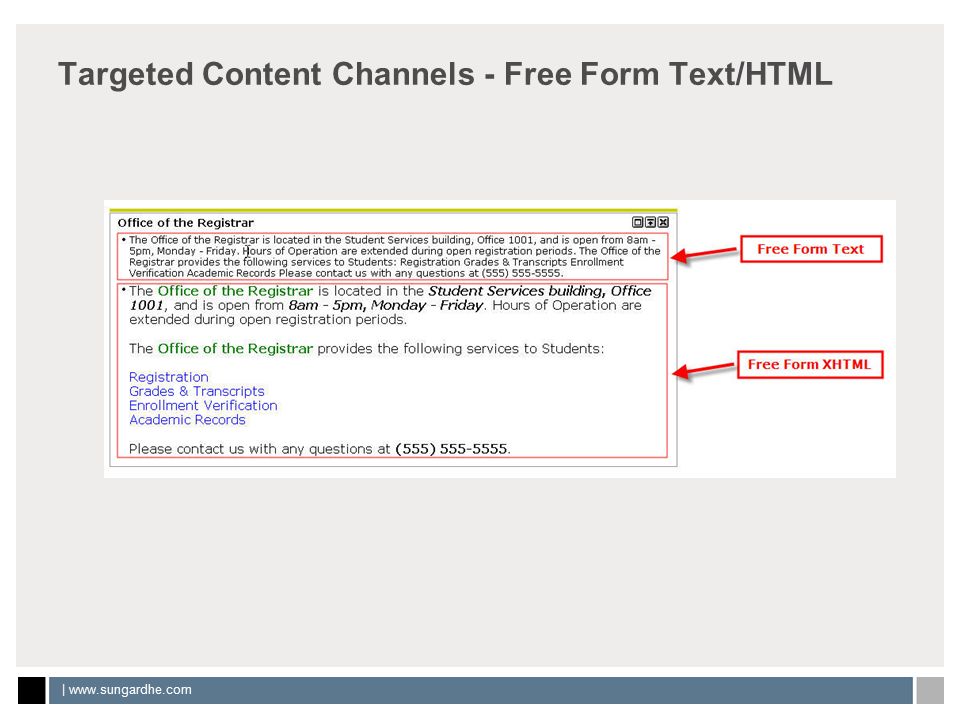Close the Office of the Registrar channel
Screen dimensions: 960x720
(663, 222)
